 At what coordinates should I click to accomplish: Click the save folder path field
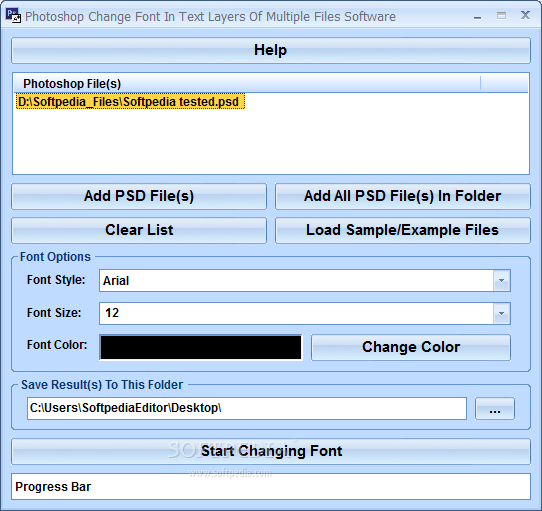[247, 408]
